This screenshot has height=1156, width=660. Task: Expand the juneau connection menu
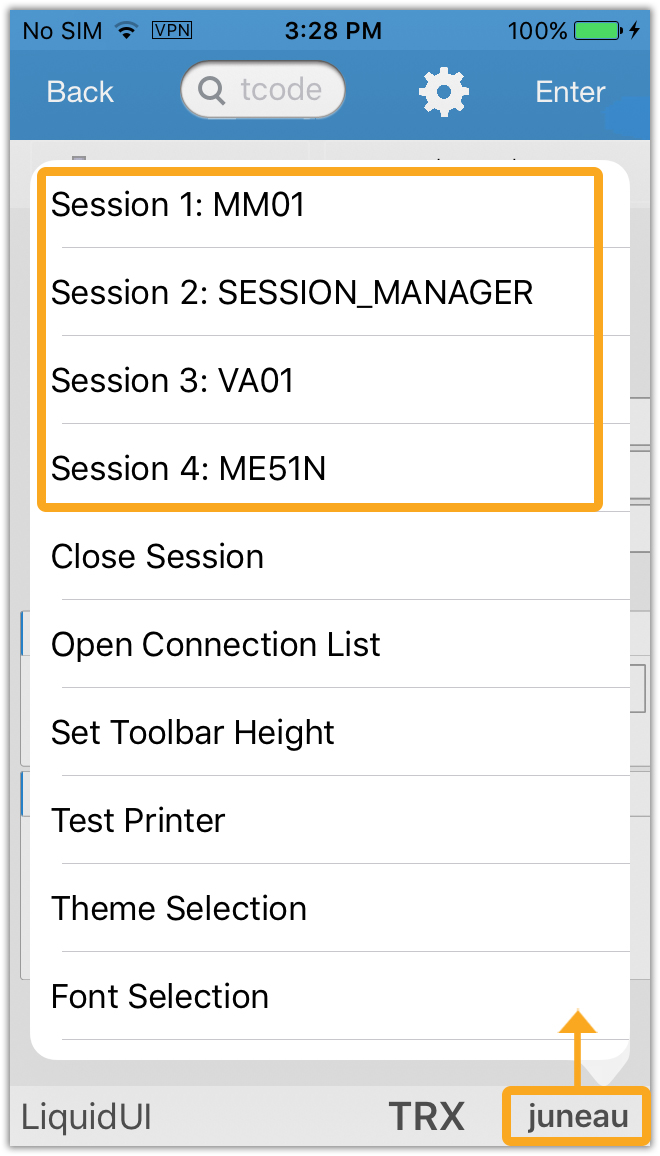click(577, 1116)
